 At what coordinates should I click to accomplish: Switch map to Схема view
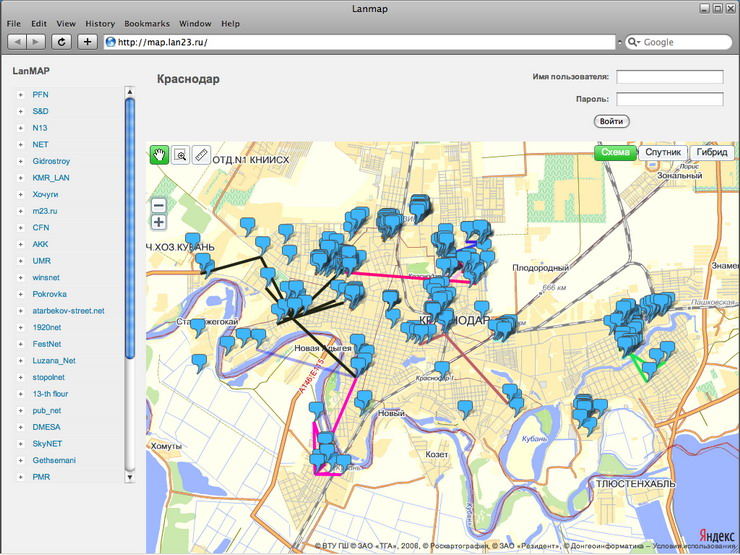[614, 152]
